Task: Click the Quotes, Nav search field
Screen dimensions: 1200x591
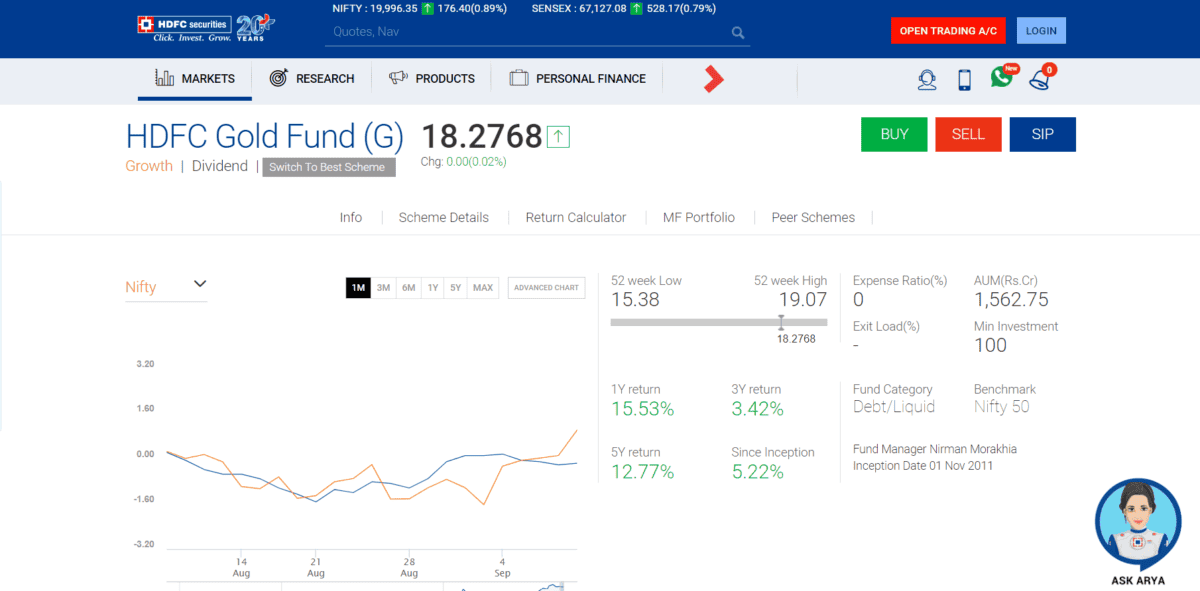Action: click(x=520, y=32)
